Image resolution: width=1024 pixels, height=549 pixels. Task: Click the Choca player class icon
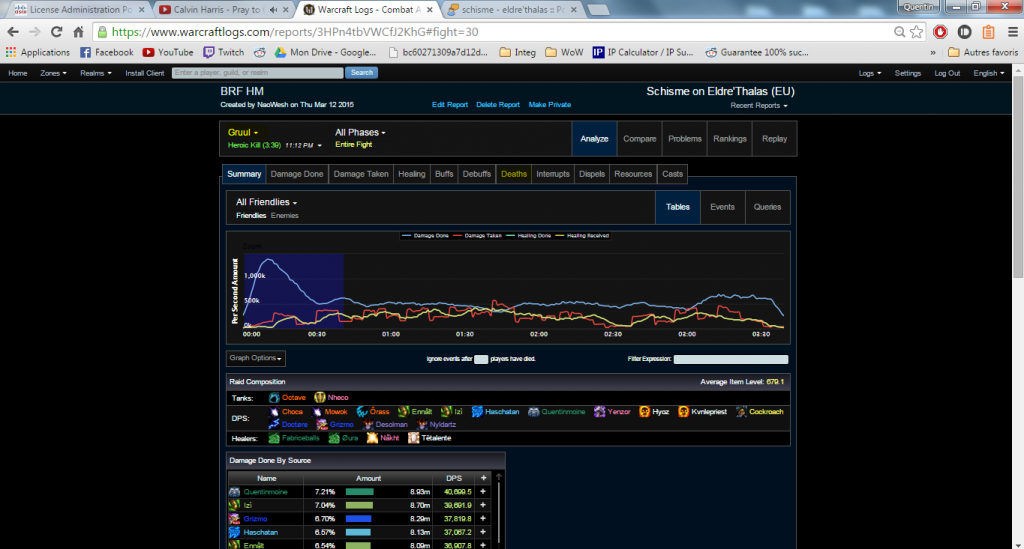274,412
